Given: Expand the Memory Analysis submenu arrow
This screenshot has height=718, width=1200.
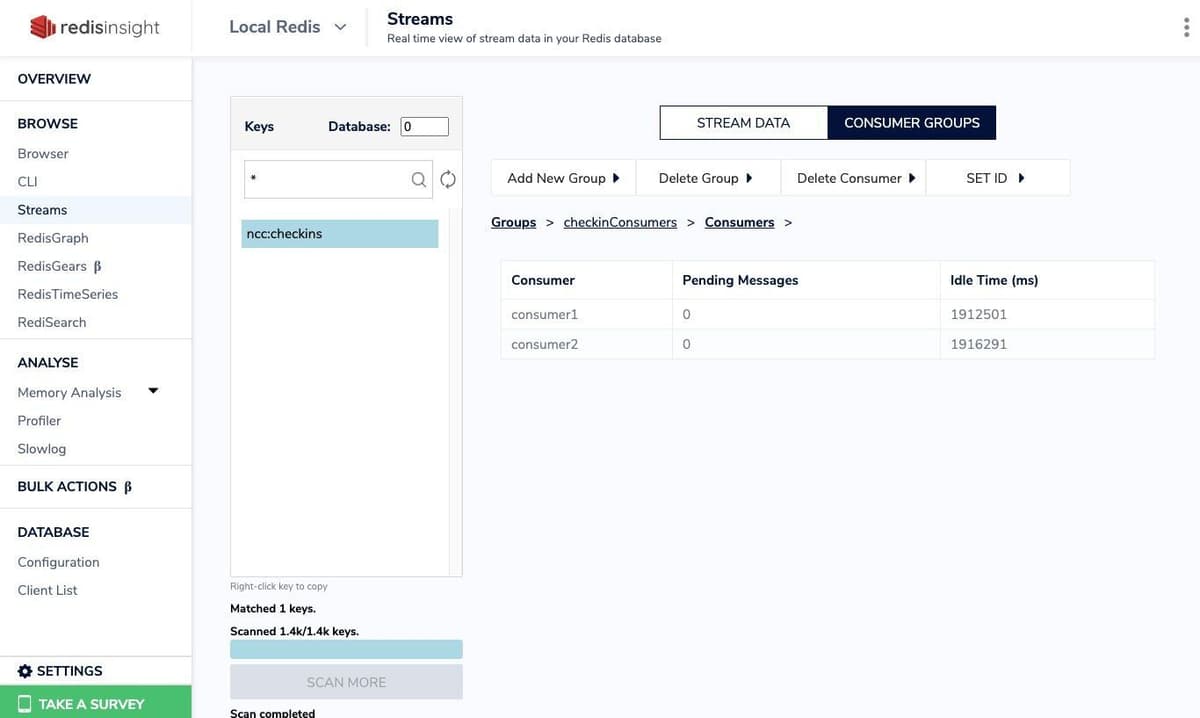Looking at the screenshot, I should click(x=153, y=391).
